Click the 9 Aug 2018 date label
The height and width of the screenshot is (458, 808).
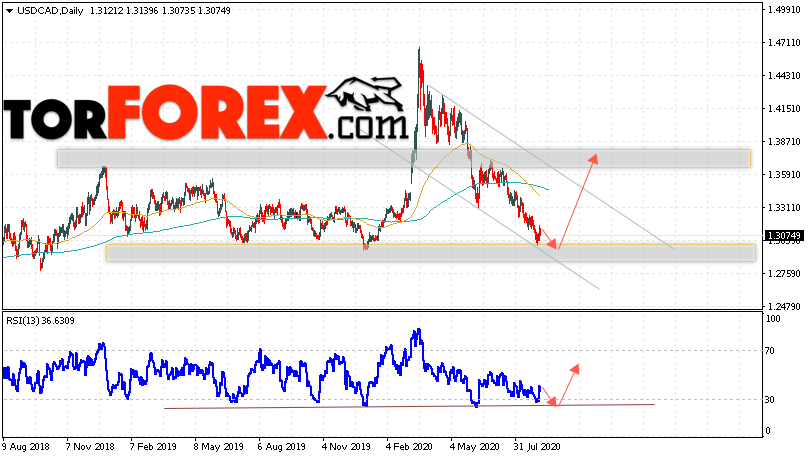26,446
